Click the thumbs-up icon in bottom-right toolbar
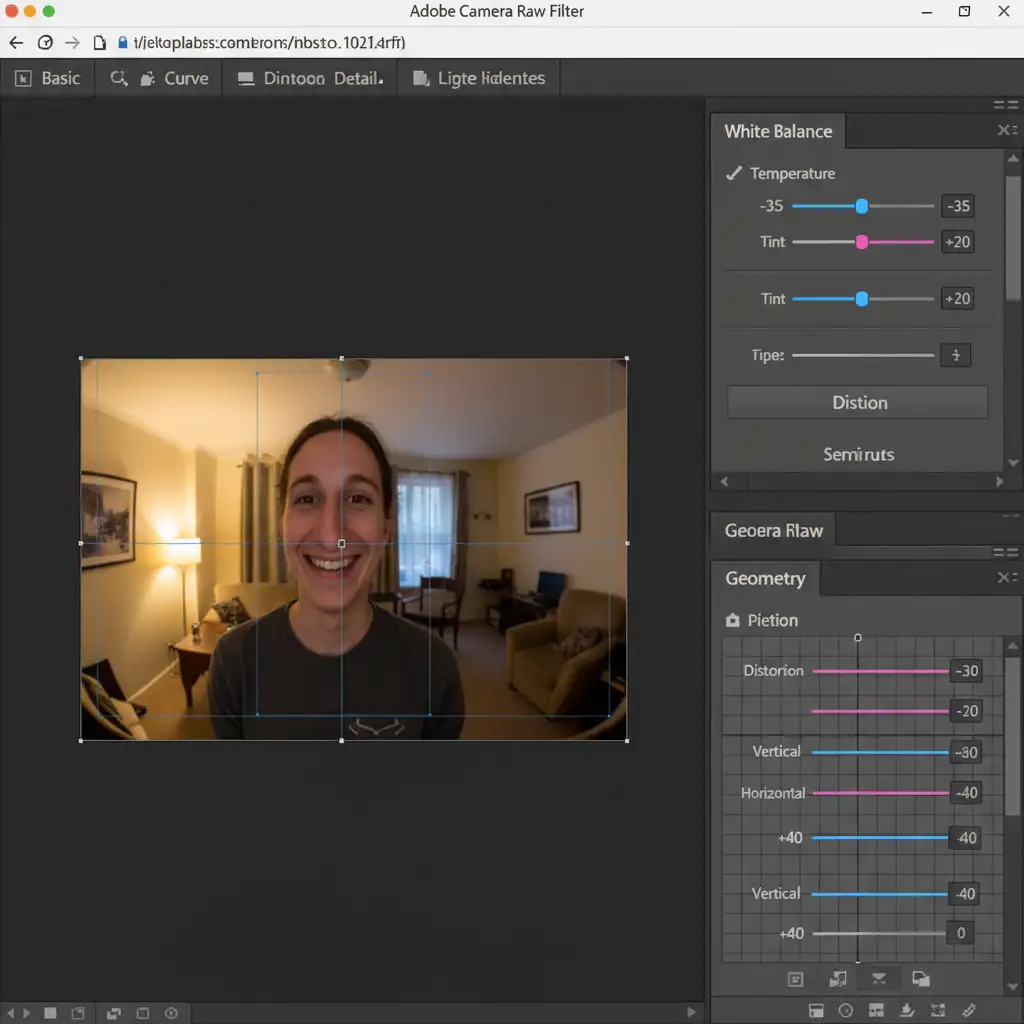This screenshot has width=1024, height=1024. 908,1011
